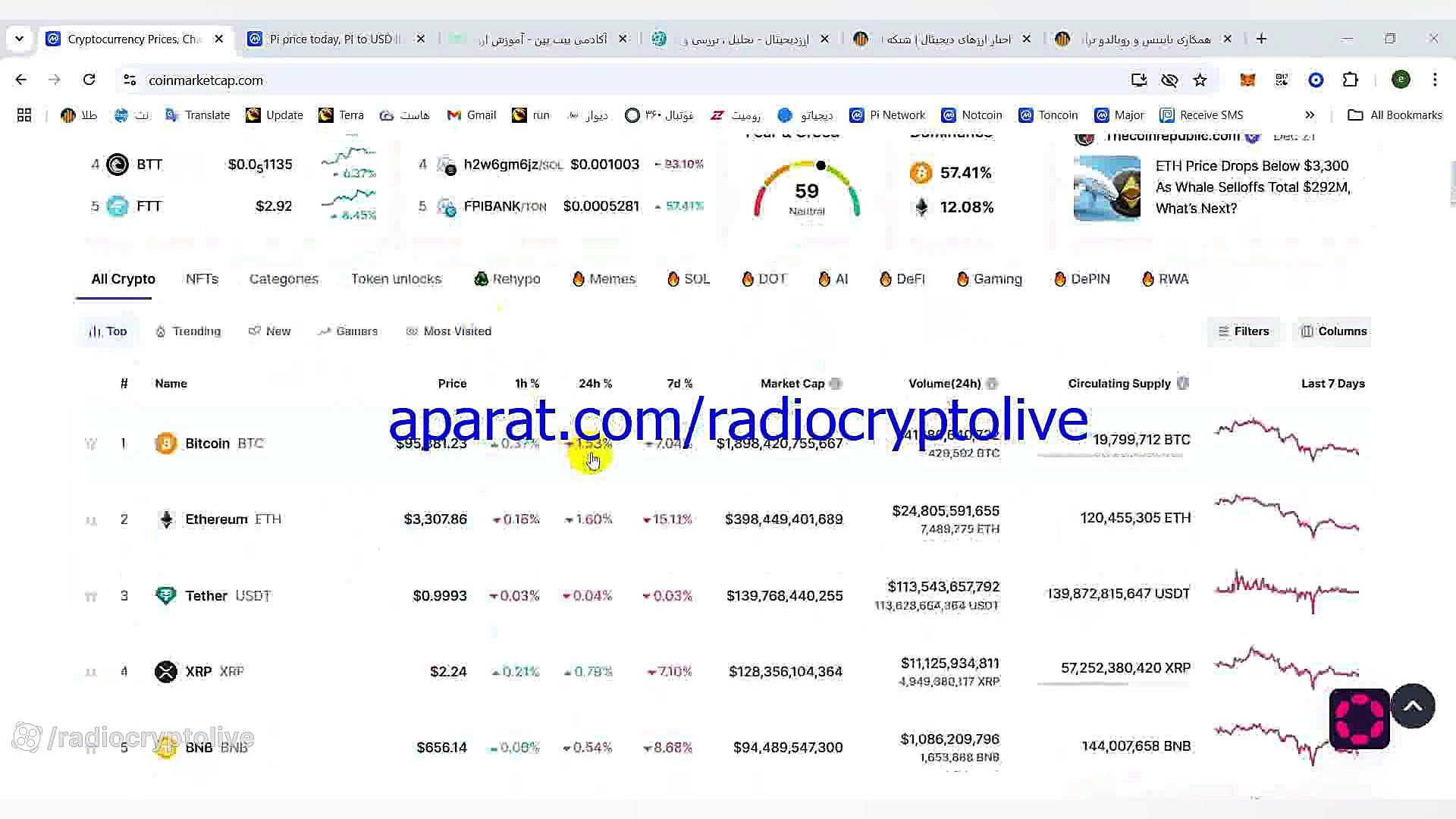Open the tab search dropdown arrow

pyautogui.click(x=19, y=39)
